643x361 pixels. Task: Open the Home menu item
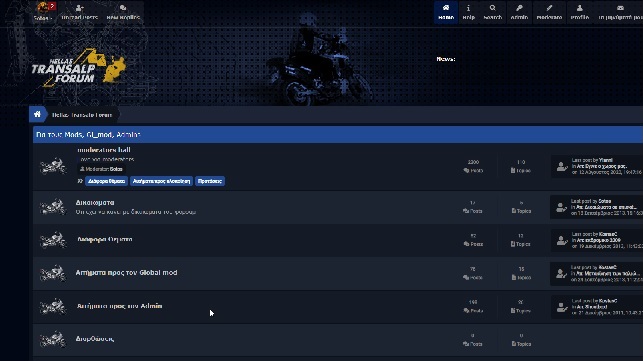(x=446, y=12)
